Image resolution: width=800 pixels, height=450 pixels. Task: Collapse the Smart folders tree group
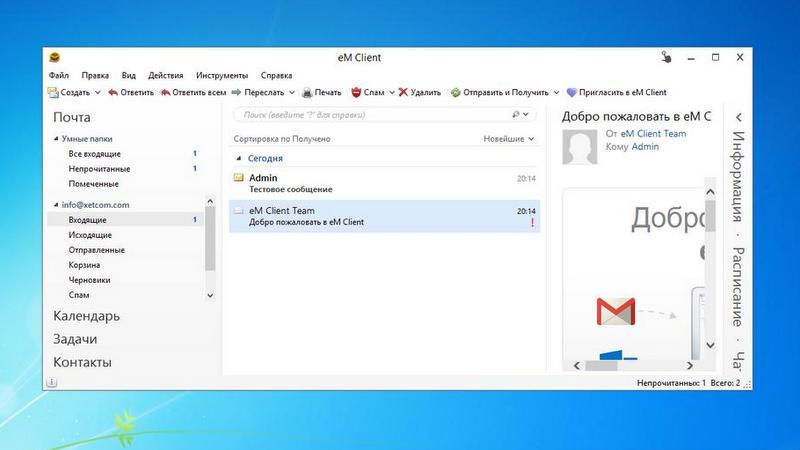pos(56,138)
